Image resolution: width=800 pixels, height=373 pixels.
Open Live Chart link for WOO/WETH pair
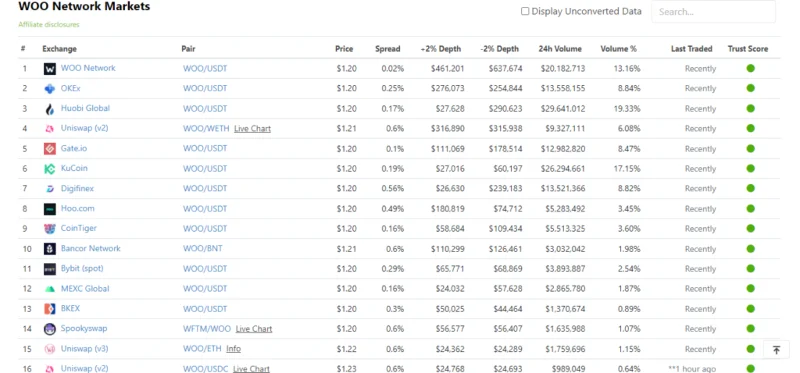tap(253, 129)
